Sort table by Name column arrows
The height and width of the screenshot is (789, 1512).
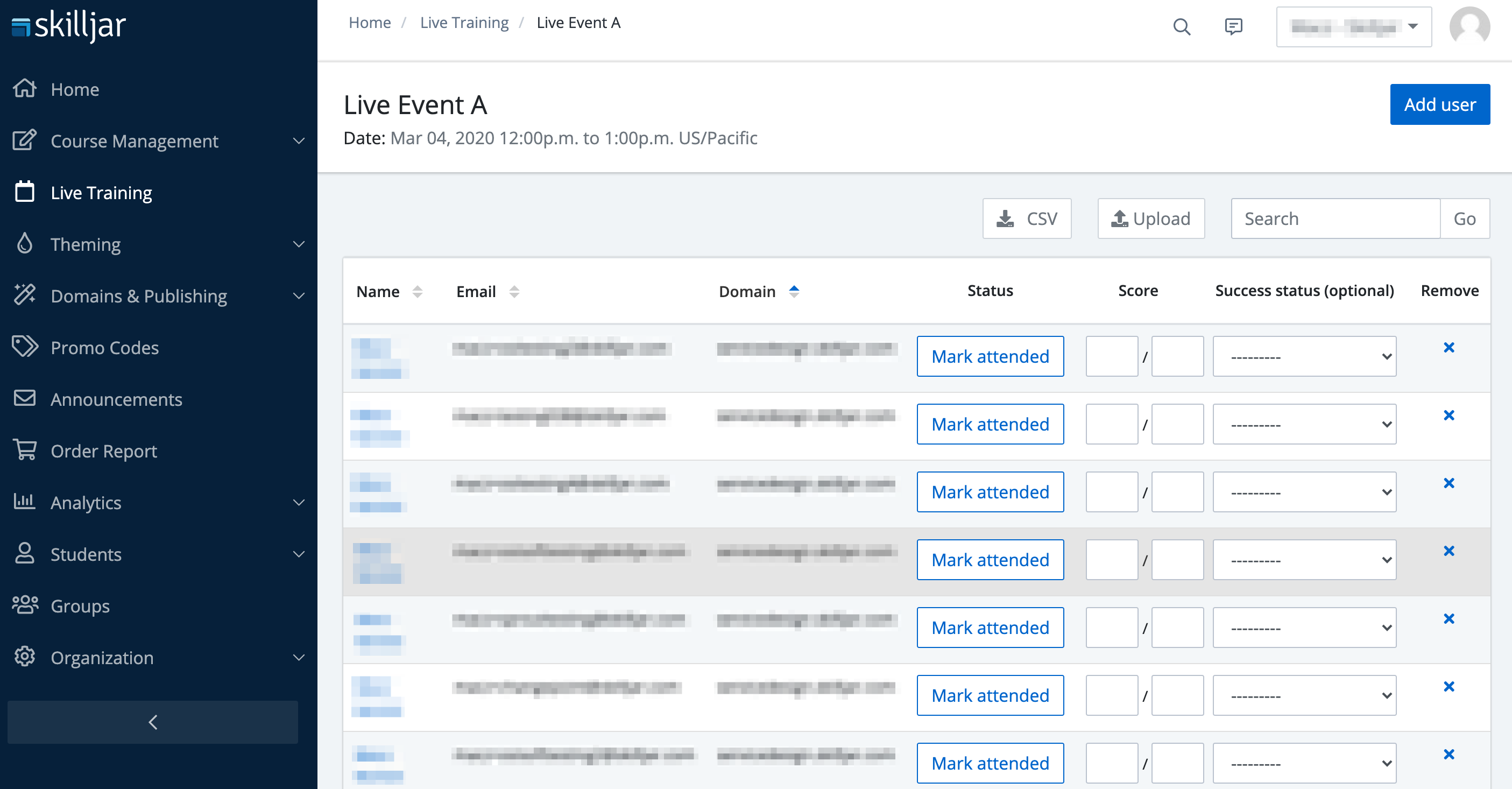(x=418, y=292)
